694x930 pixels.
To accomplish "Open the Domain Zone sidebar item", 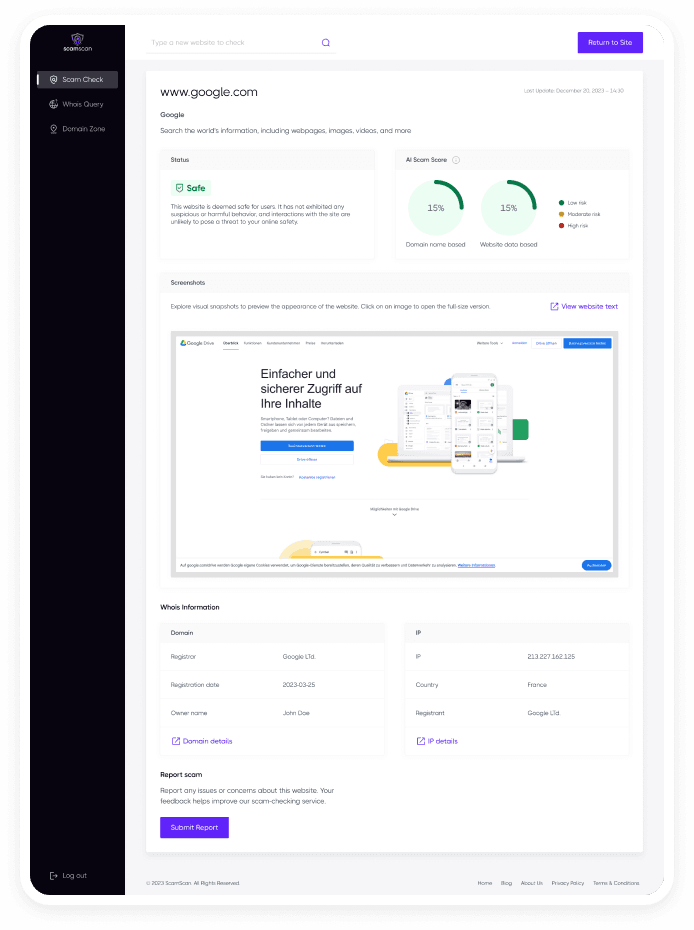I will coord(77,129).
